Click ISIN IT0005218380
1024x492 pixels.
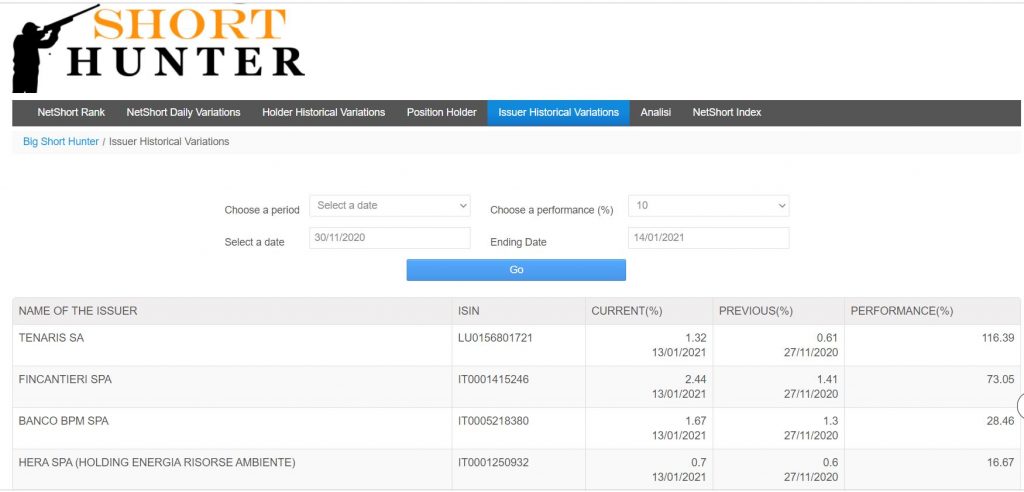coord(493,421)
